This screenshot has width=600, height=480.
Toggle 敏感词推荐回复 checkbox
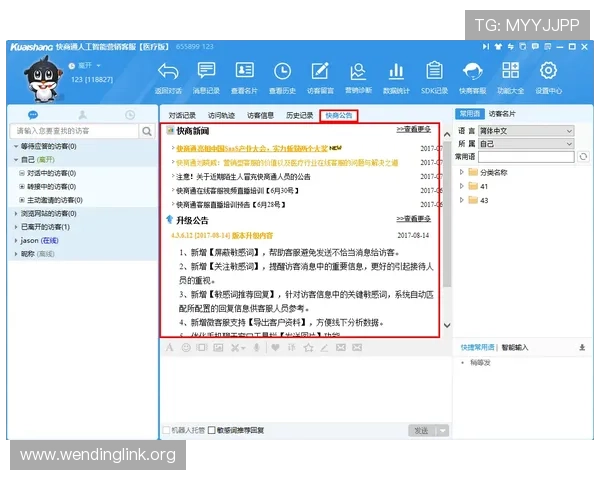tap(211, 430)
